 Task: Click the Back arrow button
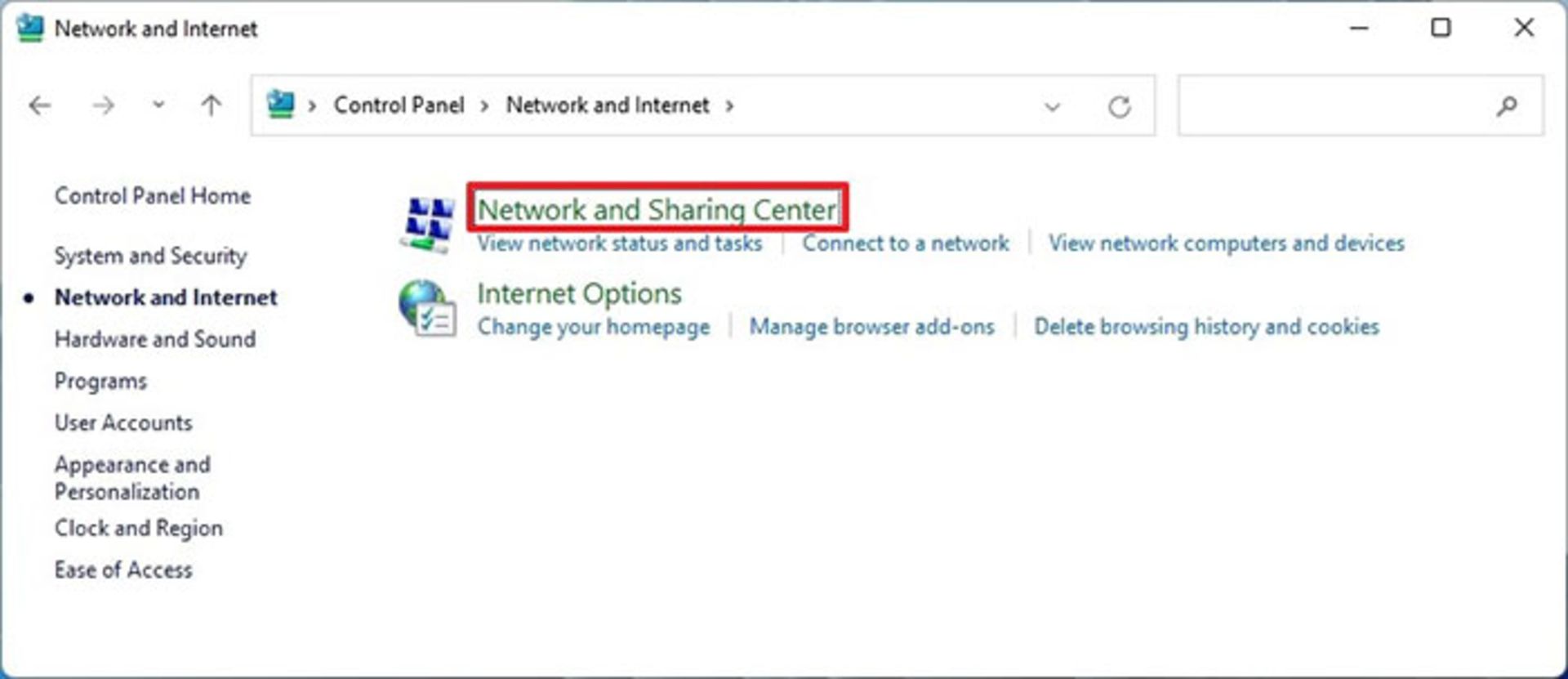pos(39,105)
